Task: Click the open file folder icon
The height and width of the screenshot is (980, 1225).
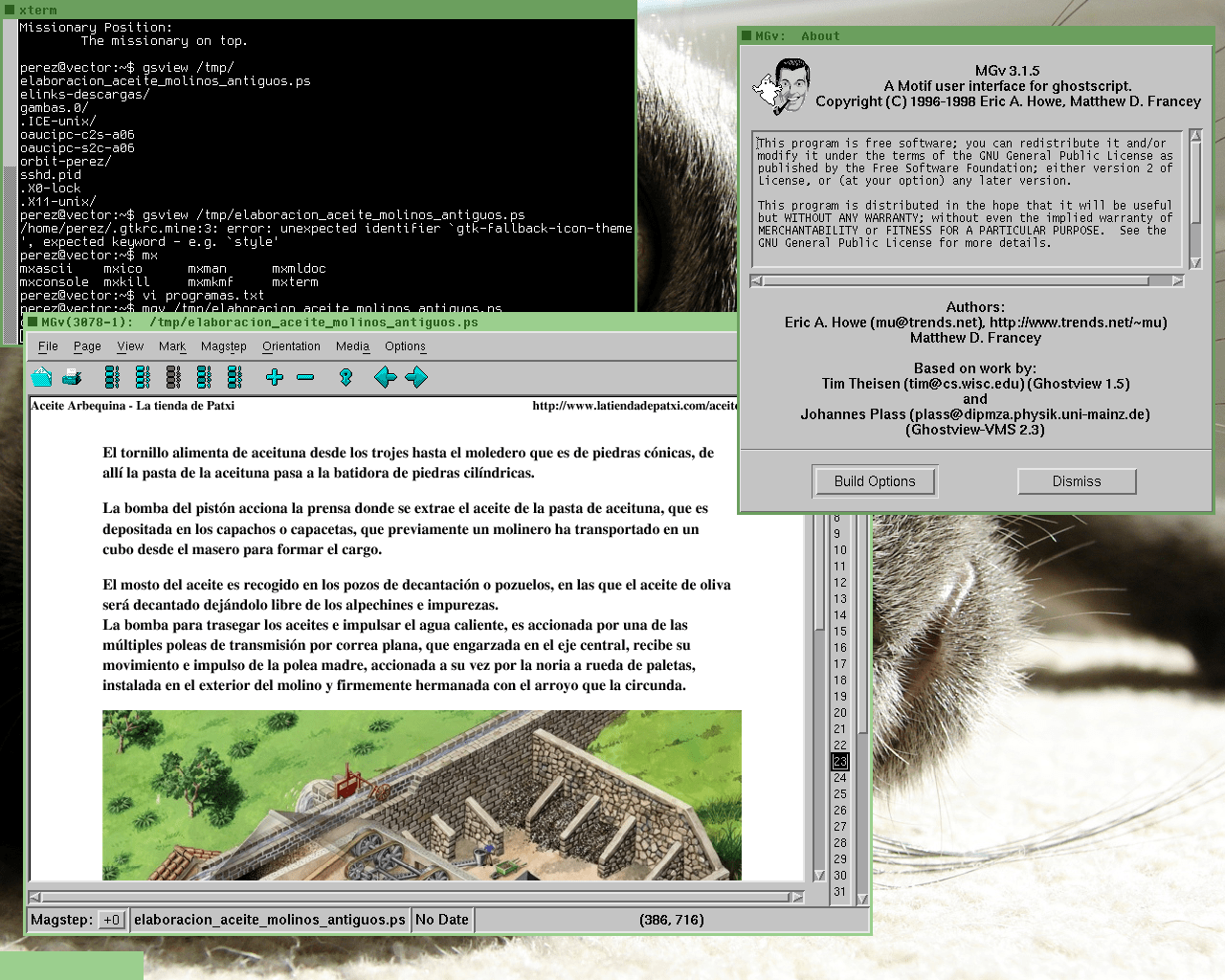Action: coord(42,377)
